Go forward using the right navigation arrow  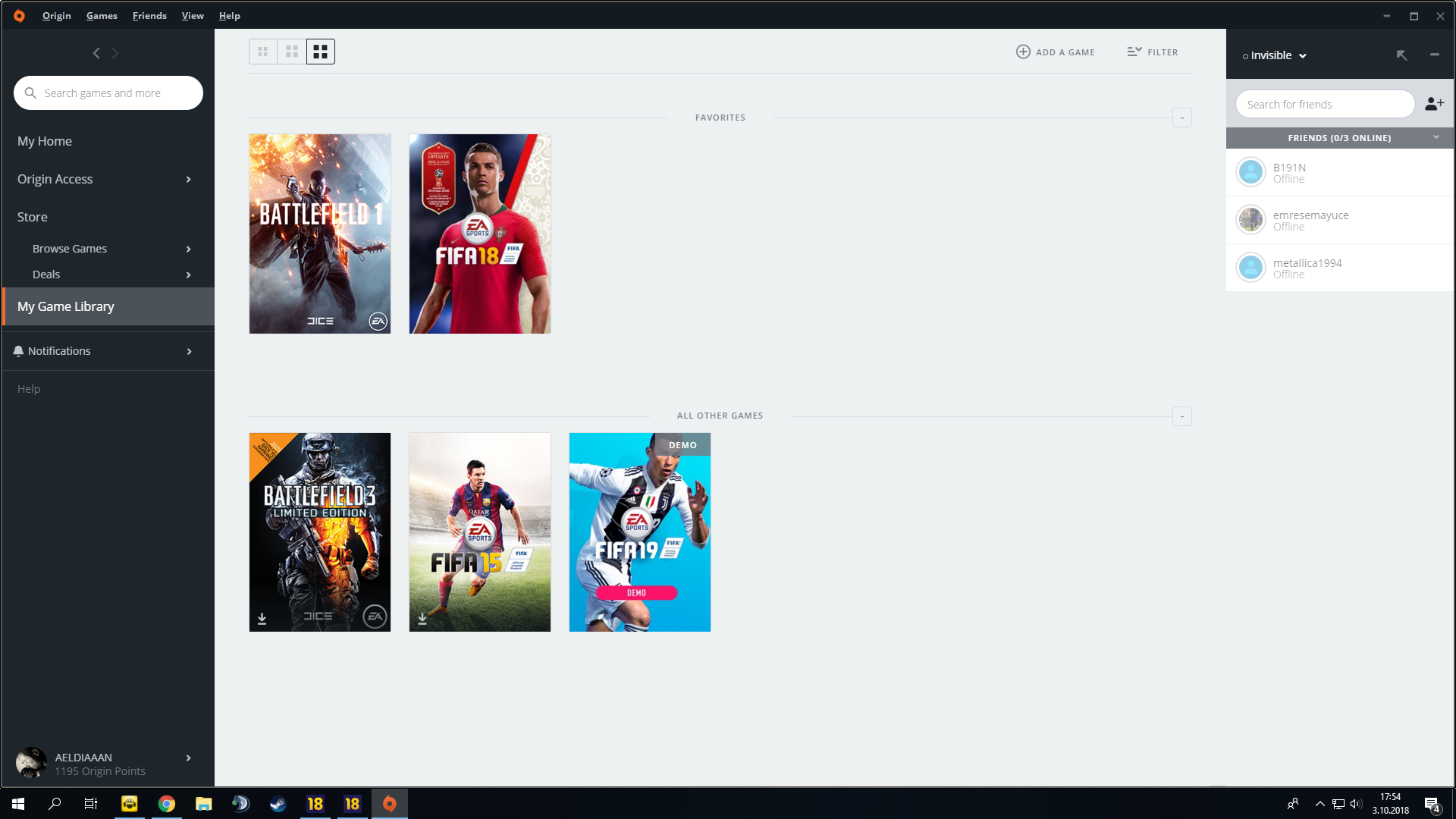coord(115,53)
